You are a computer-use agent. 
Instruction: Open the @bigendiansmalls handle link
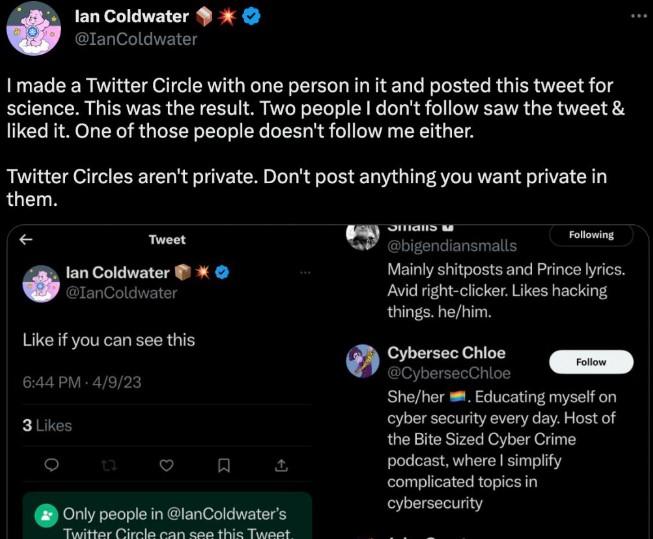(450, 245)
